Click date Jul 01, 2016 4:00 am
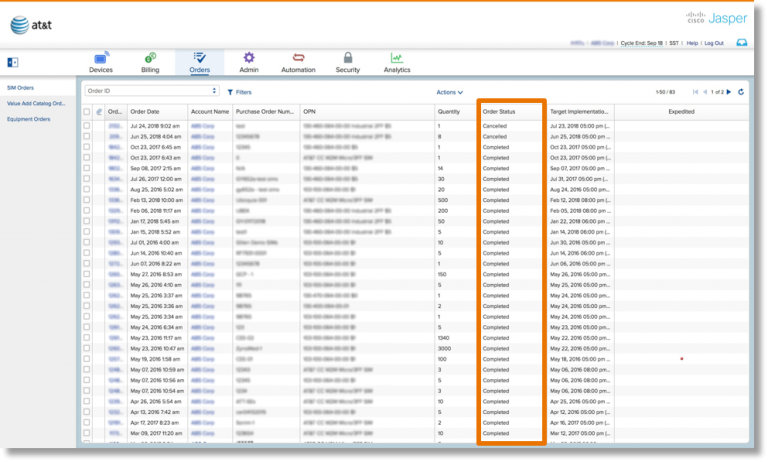 (x=154, y=243)
